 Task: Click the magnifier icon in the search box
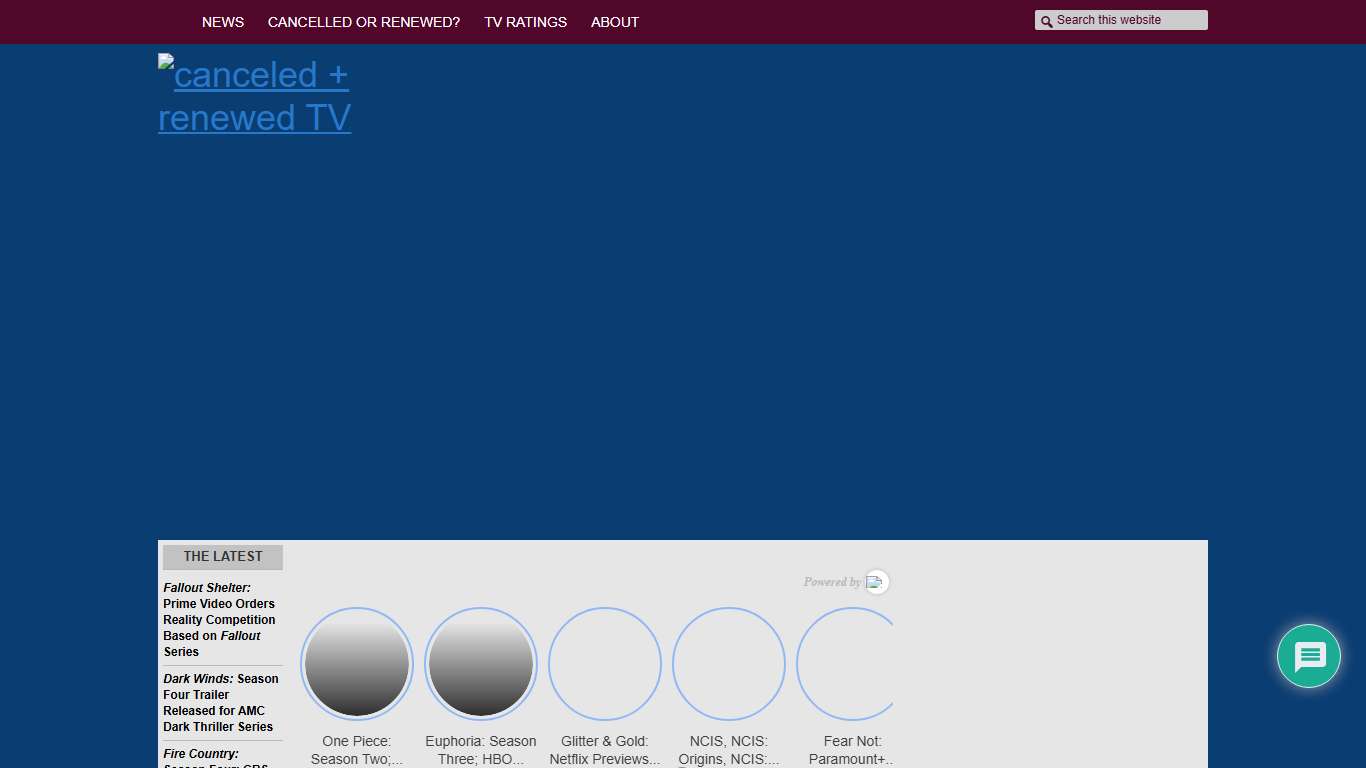(1046, 21)
